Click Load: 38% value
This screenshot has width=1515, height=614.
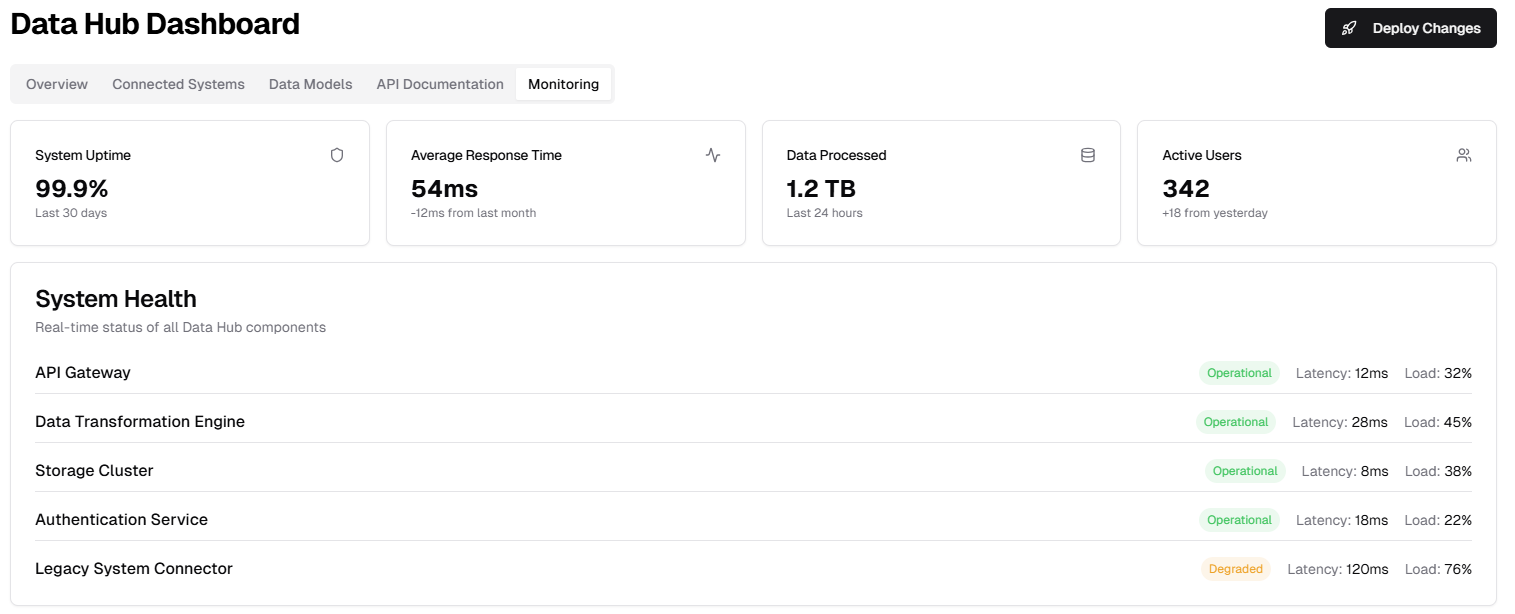[x=1438, y=471]
